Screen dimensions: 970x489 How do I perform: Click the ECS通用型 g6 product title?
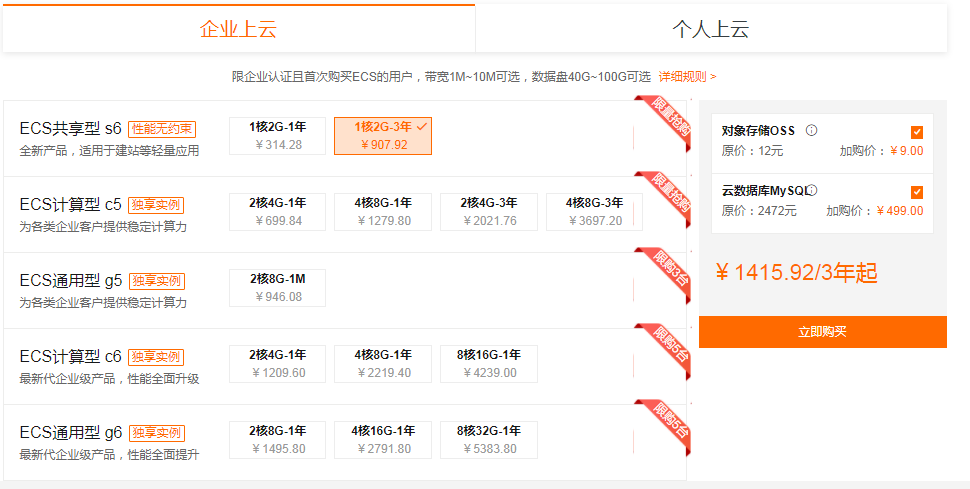click(71, 432)
